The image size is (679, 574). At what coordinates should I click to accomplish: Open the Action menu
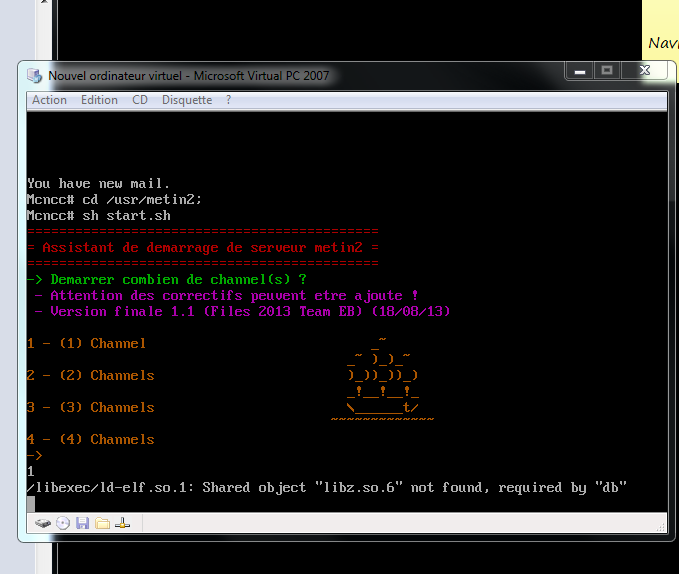[x=49, y=100]
